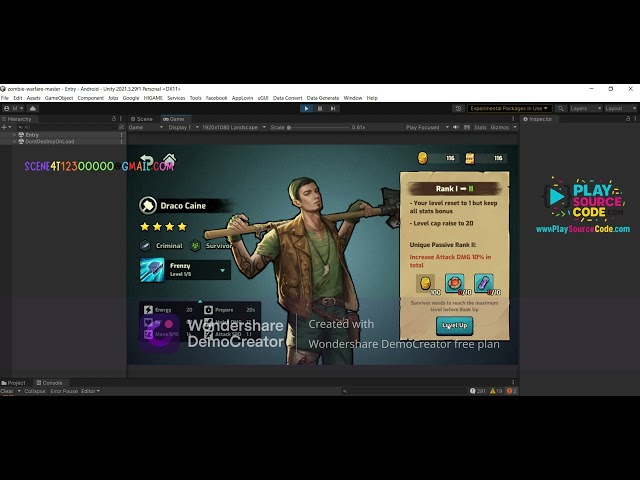
Task: Click the orange ticket currency icon
Action: (x=470, y=158)
